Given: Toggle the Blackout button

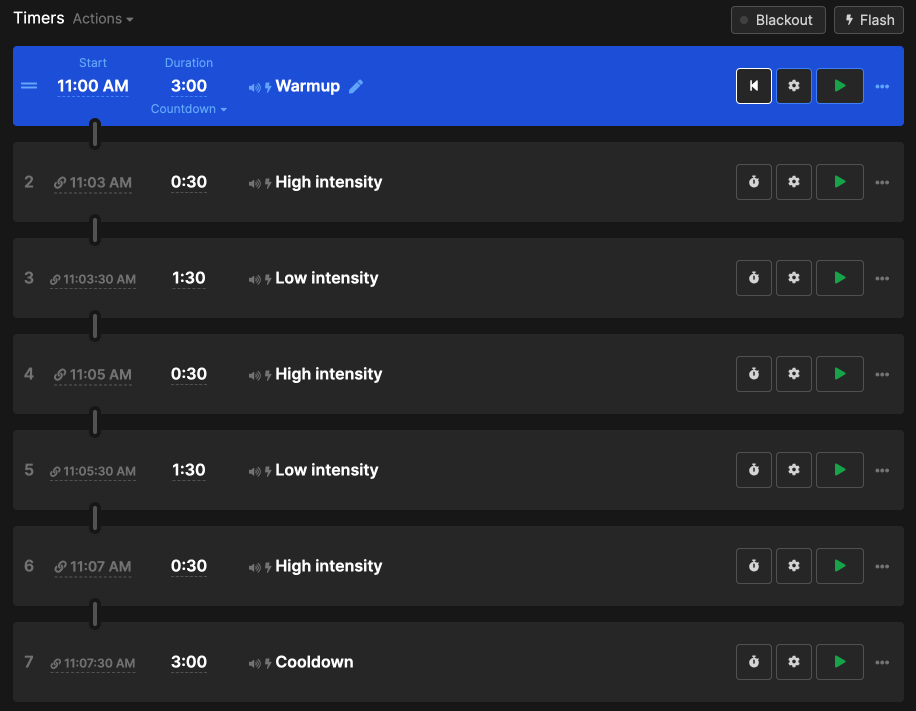Looking at the screenshot, I should tap(778, 20).
